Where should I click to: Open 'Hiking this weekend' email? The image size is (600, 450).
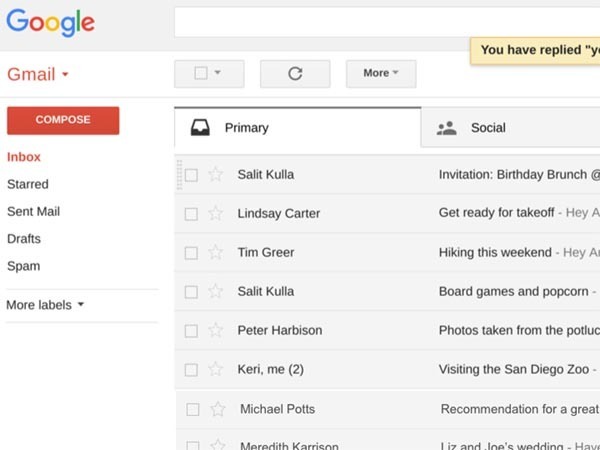(x=495, y=252)
